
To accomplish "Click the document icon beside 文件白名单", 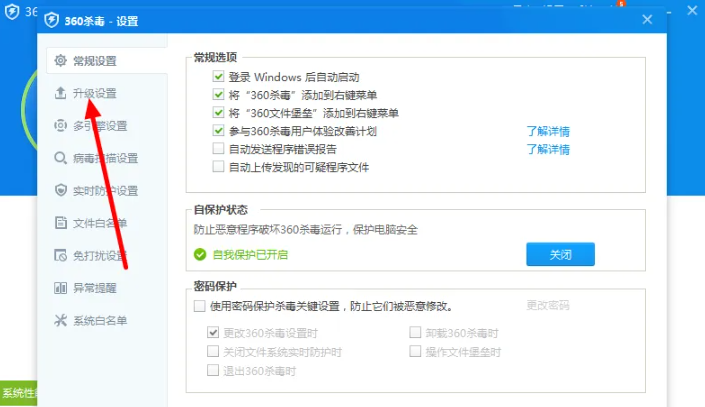I will tap(59, 223).
